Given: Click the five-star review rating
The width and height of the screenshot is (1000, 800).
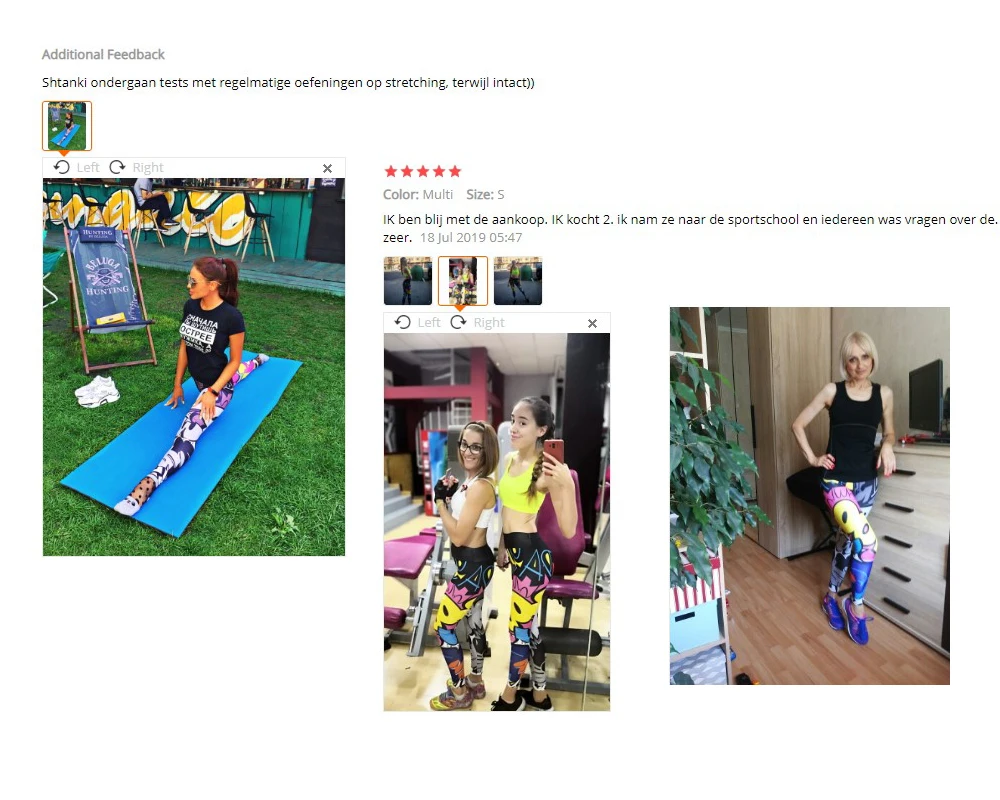Looking at the screenshot, I should pyautogui.click(x=422, y=171).
